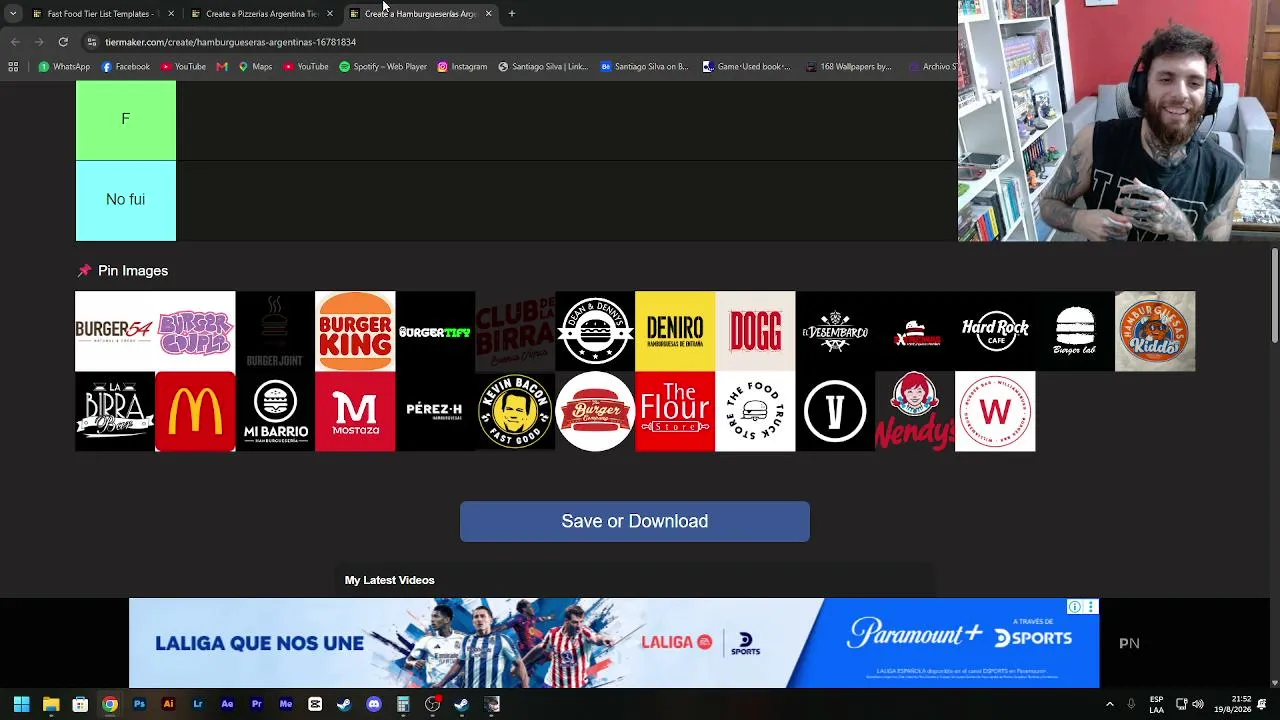Viewport: 1280px width, 720px height.
Task: Select the Burger Couple logo tile
Action: coord(195,331)
